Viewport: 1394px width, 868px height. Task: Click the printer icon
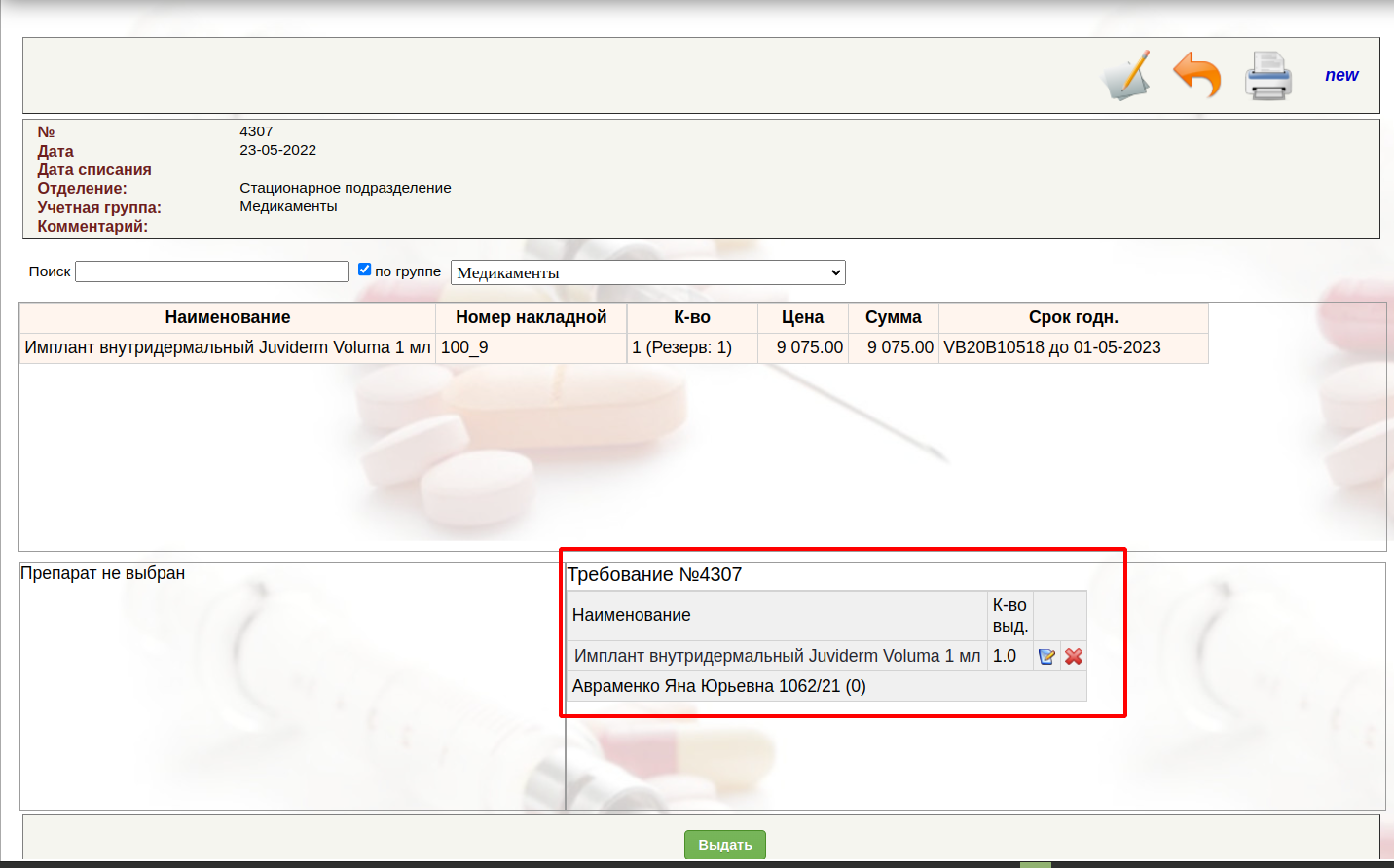click(1267, 76)
